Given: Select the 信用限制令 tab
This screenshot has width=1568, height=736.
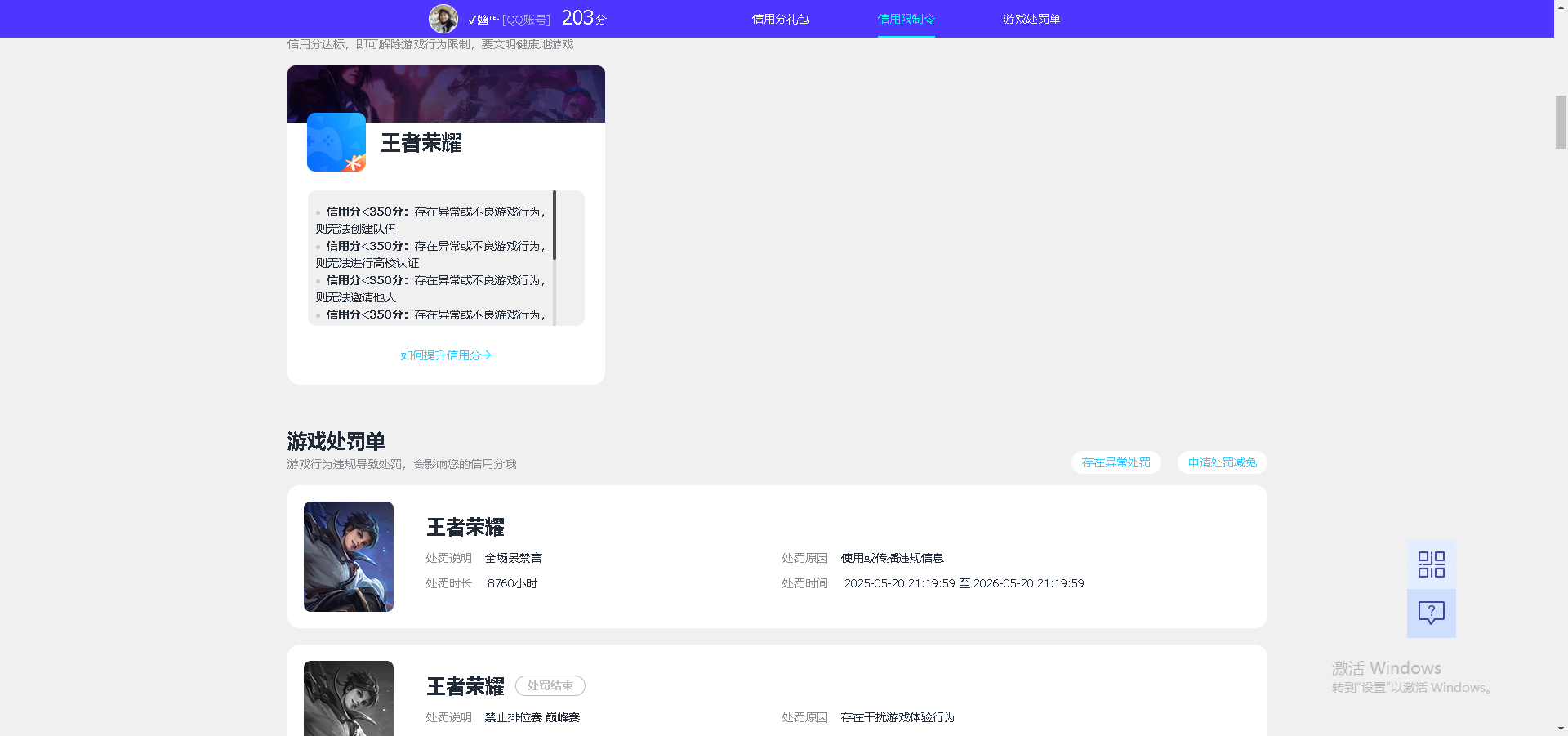Looking at the screenshot, I should coord(906,18).
